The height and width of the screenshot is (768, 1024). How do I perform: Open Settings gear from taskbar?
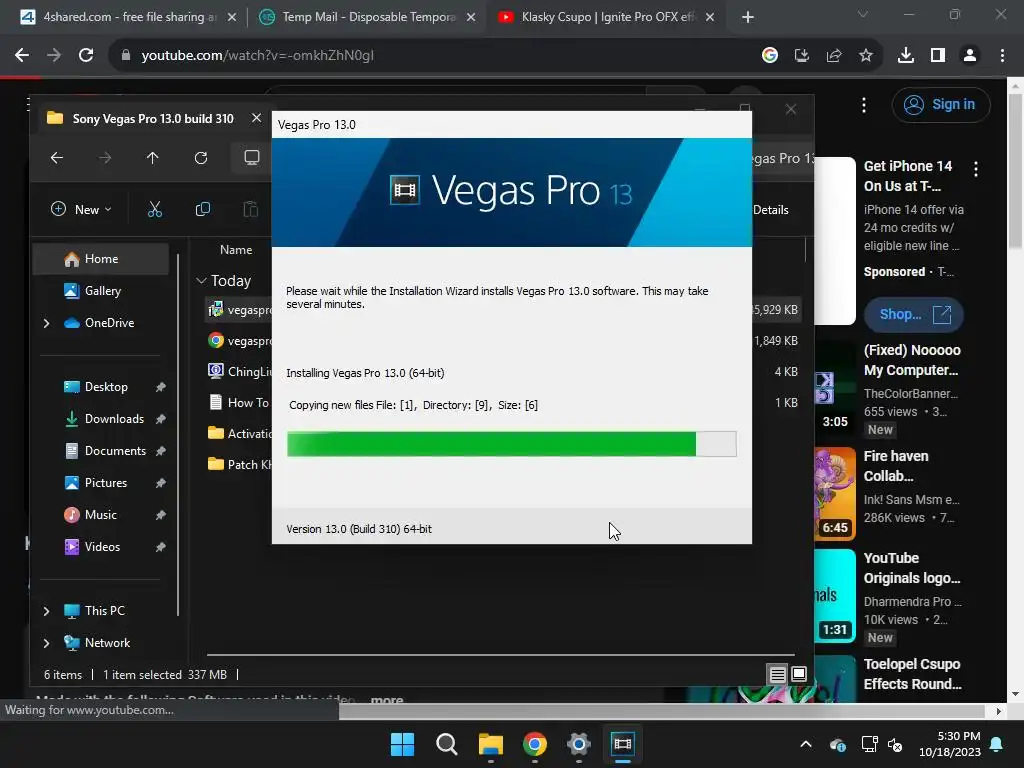tap(579, 744)
